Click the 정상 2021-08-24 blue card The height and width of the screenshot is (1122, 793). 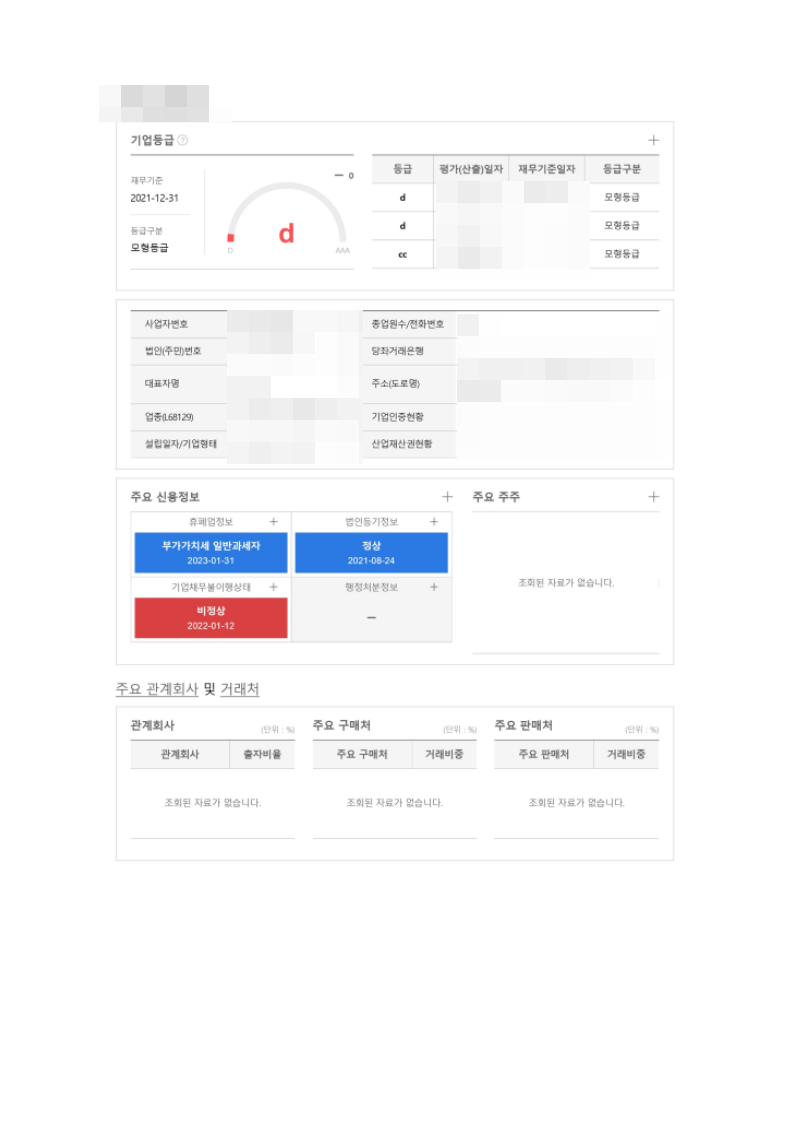(371, 552)
